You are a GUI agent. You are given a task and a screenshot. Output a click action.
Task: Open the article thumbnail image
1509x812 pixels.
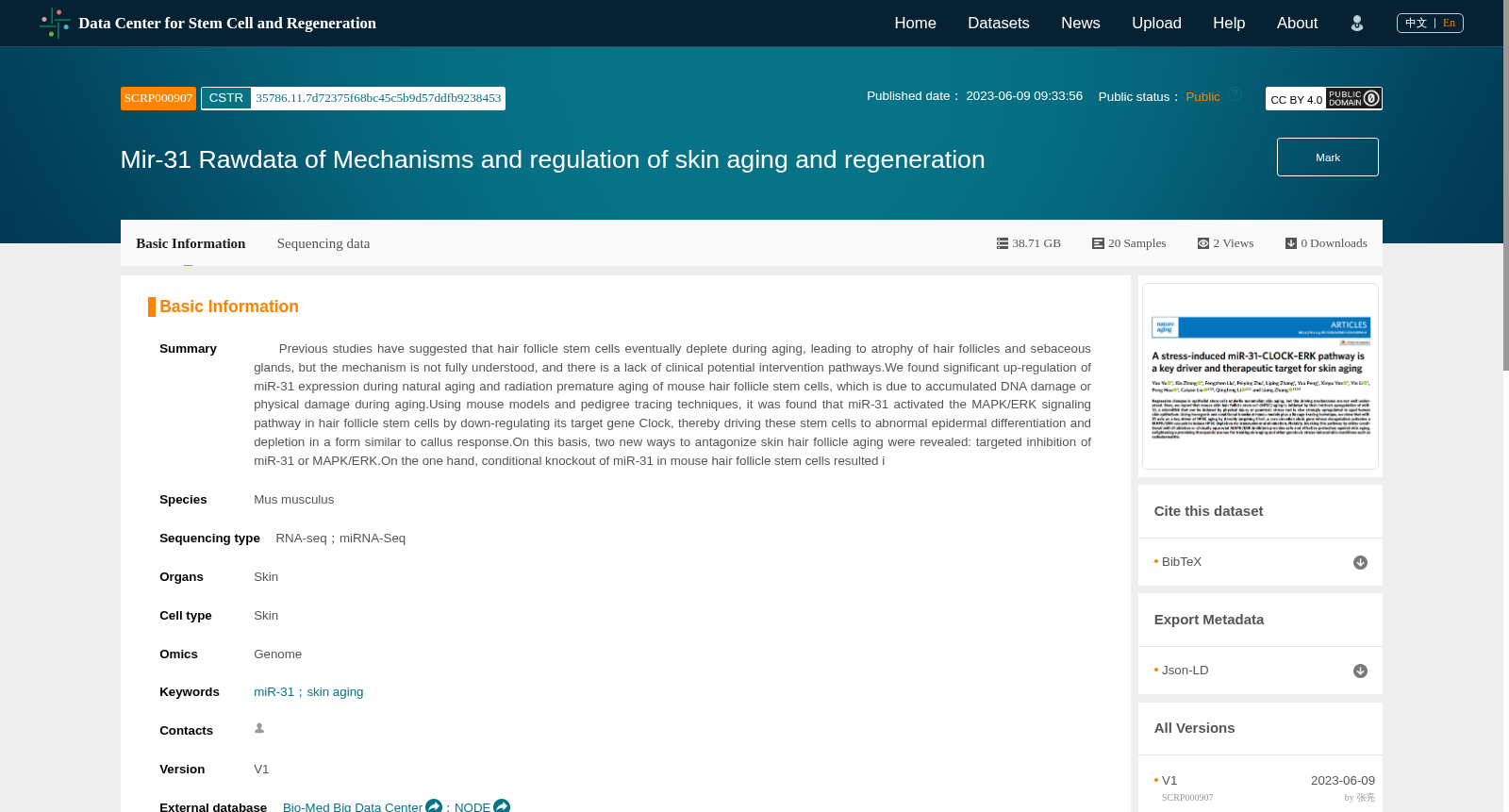[x=1260, y=376]
